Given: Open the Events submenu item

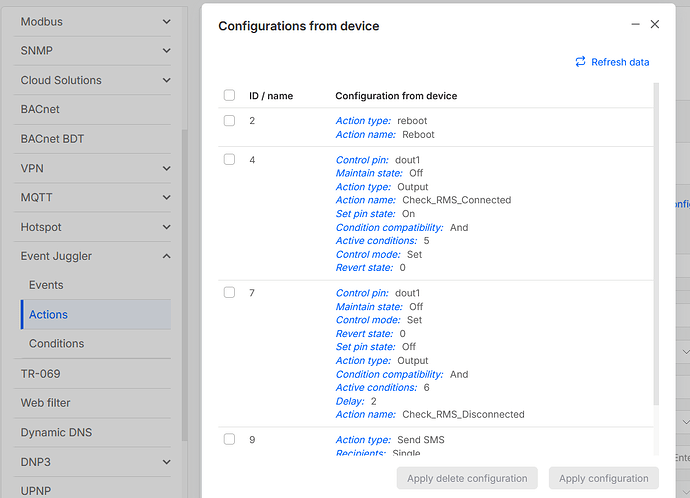Looking at the screenshot, I should coord(46,285).
